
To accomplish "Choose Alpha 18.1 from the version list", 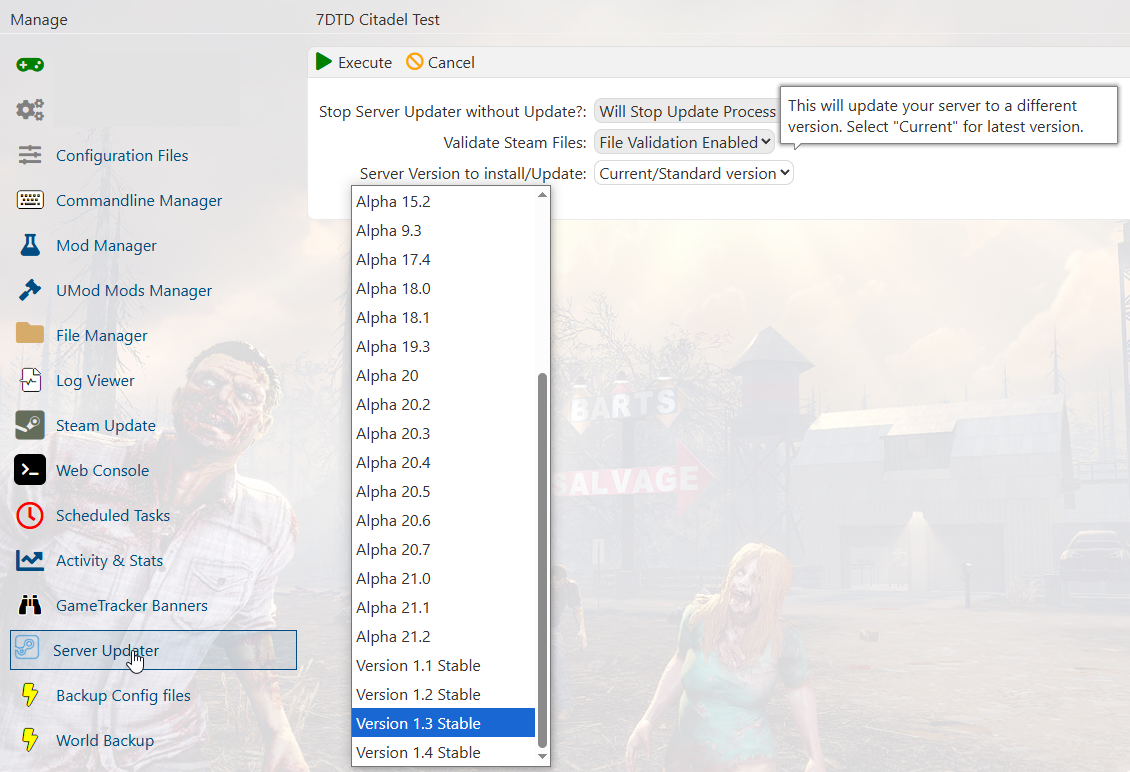I will pos(443,317).
